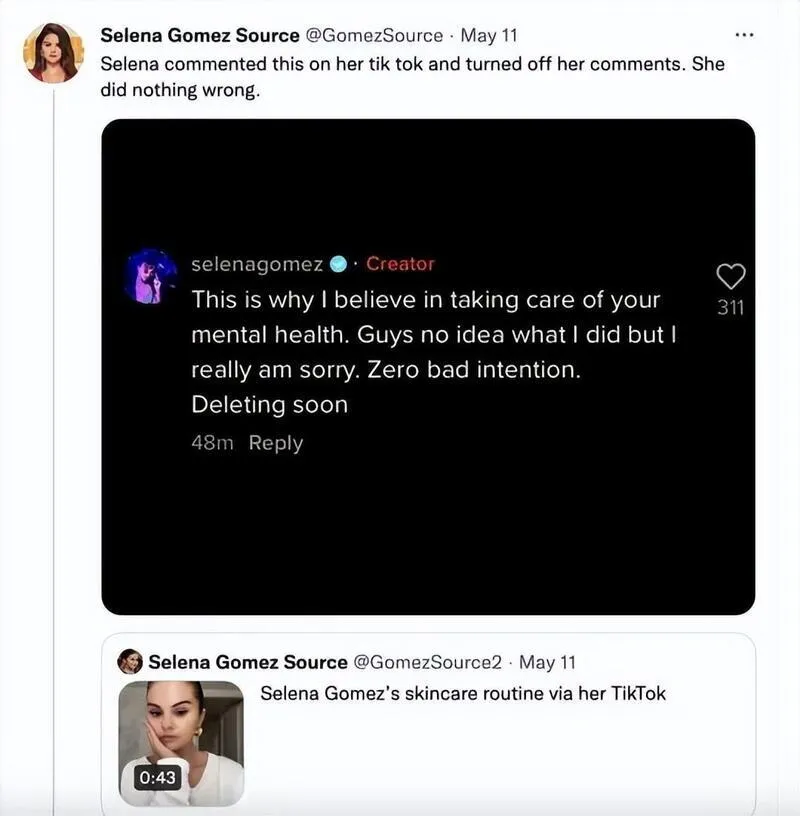This screenshot has width=800, height=816.
Task: Click the selenagomez username in comment
Action: pyautogui.click(x=257, y=264)
